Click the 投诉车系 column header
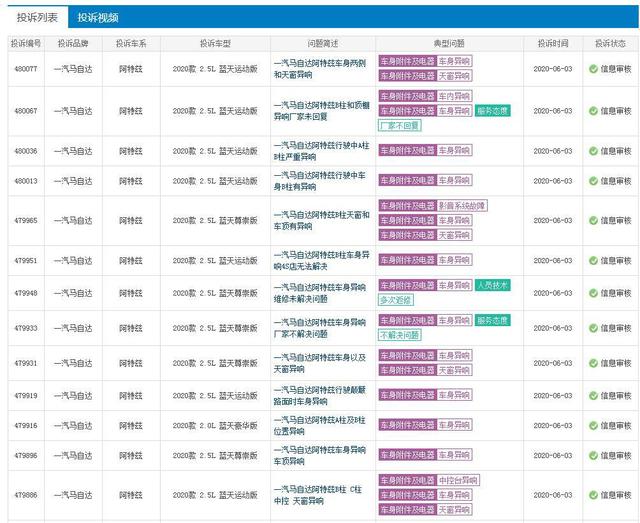 [x=131, y=44]
